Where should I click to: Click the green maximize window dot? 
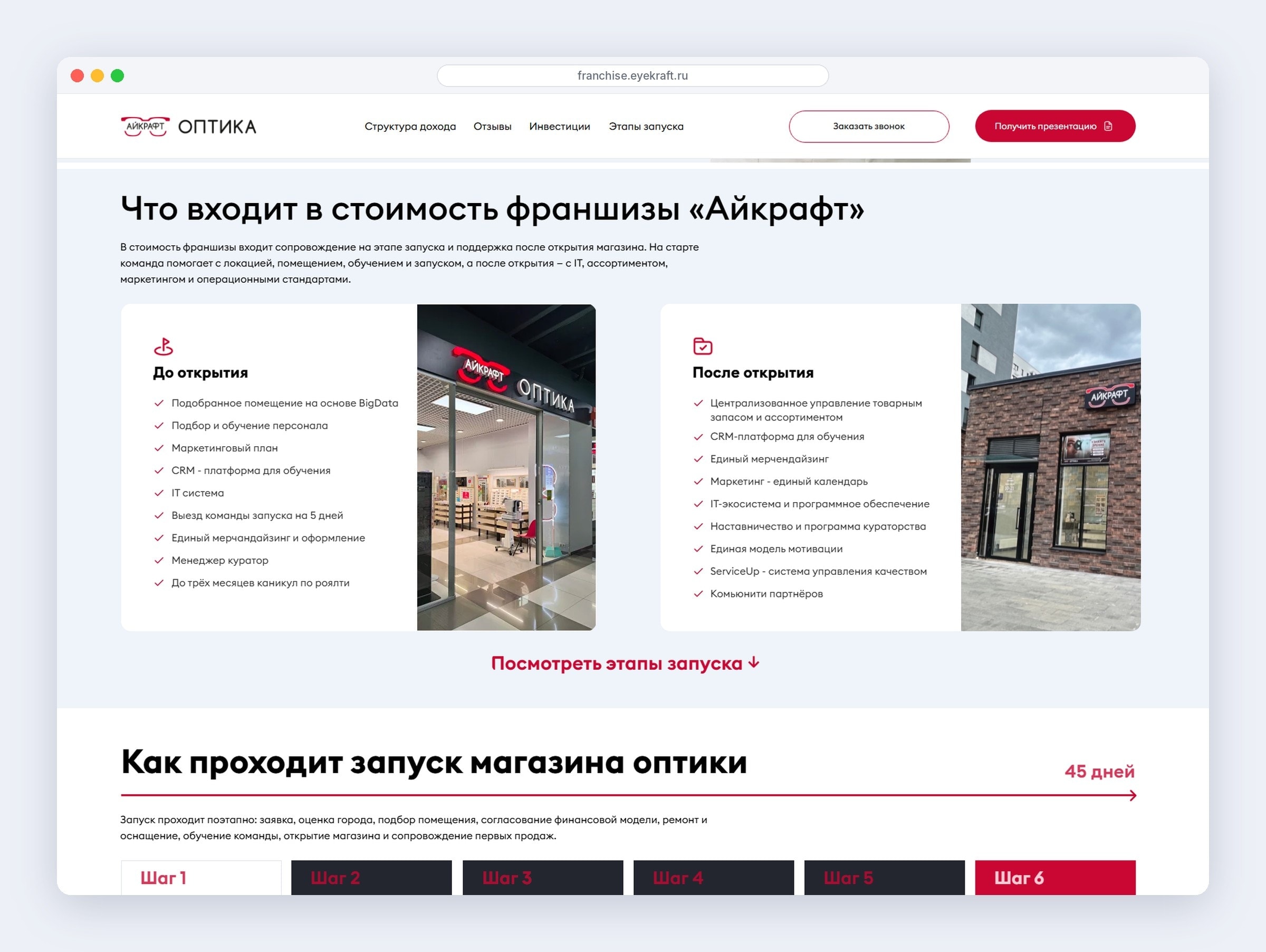click(117, 75)
